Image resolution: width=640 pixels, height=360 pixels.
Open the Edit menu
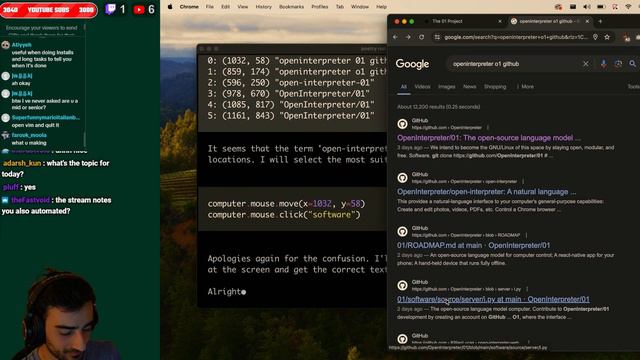[x=225, y=7]
